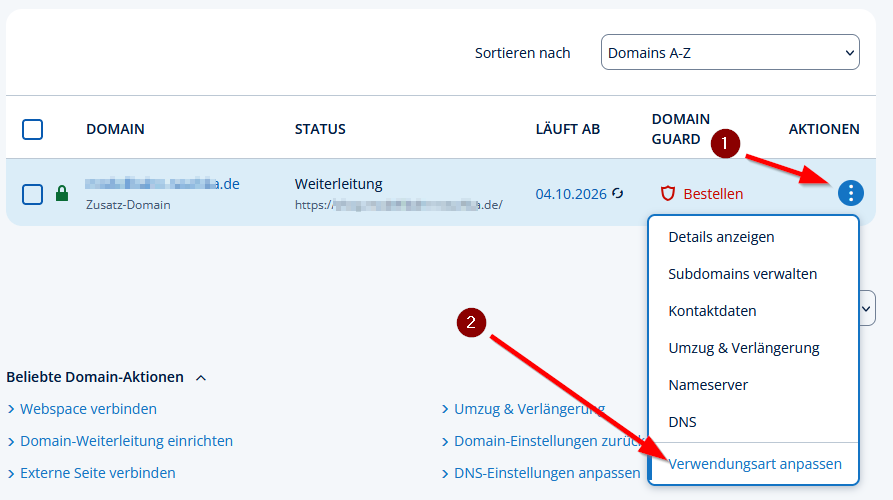Collapse the Beliebte Domain-Aktionen section
The image size is (893, 500).
tap(200, 378)
